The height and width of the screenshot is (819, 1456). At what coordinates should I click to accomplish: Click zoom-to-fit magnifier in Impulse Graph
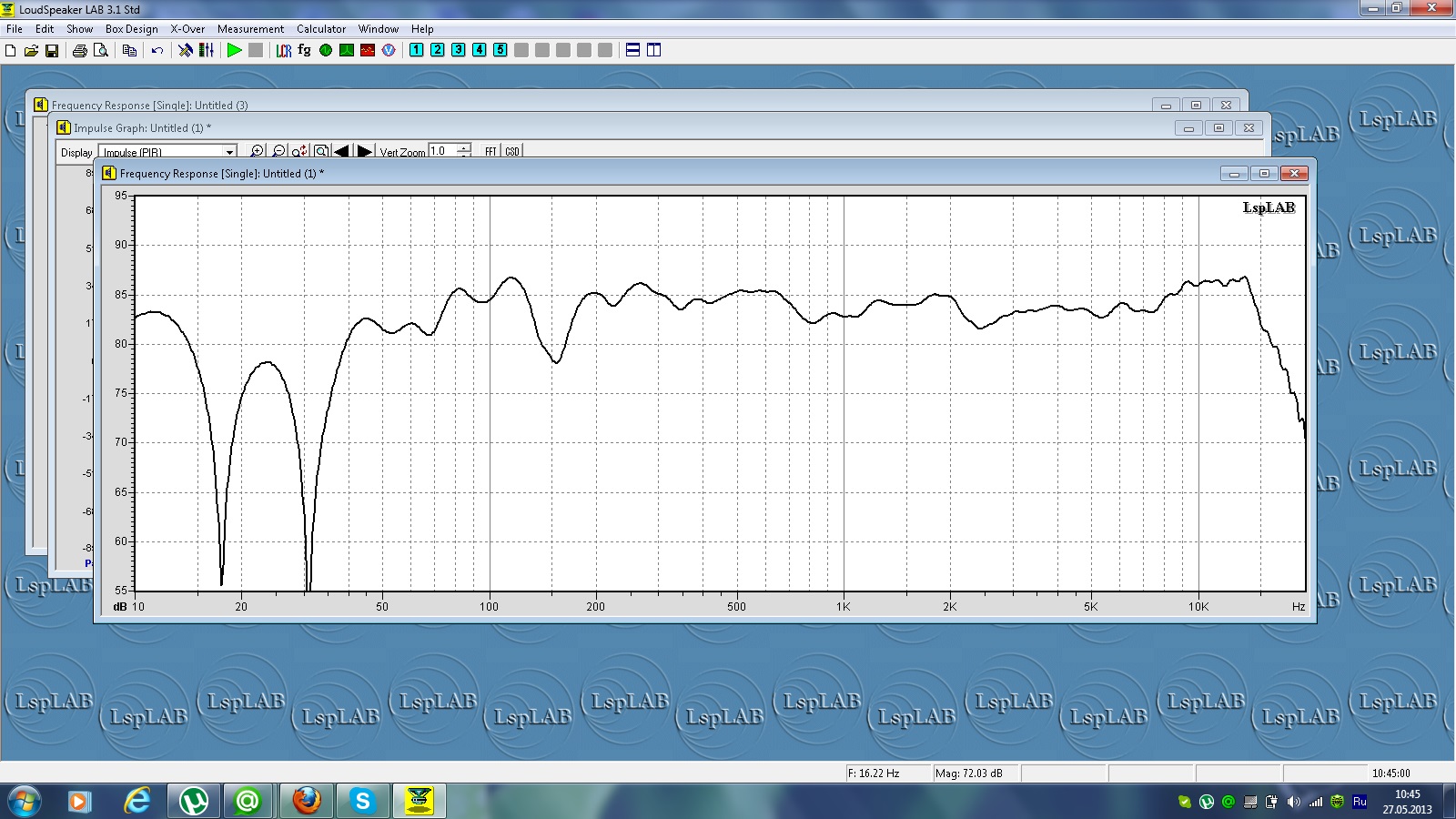point(320,151)
